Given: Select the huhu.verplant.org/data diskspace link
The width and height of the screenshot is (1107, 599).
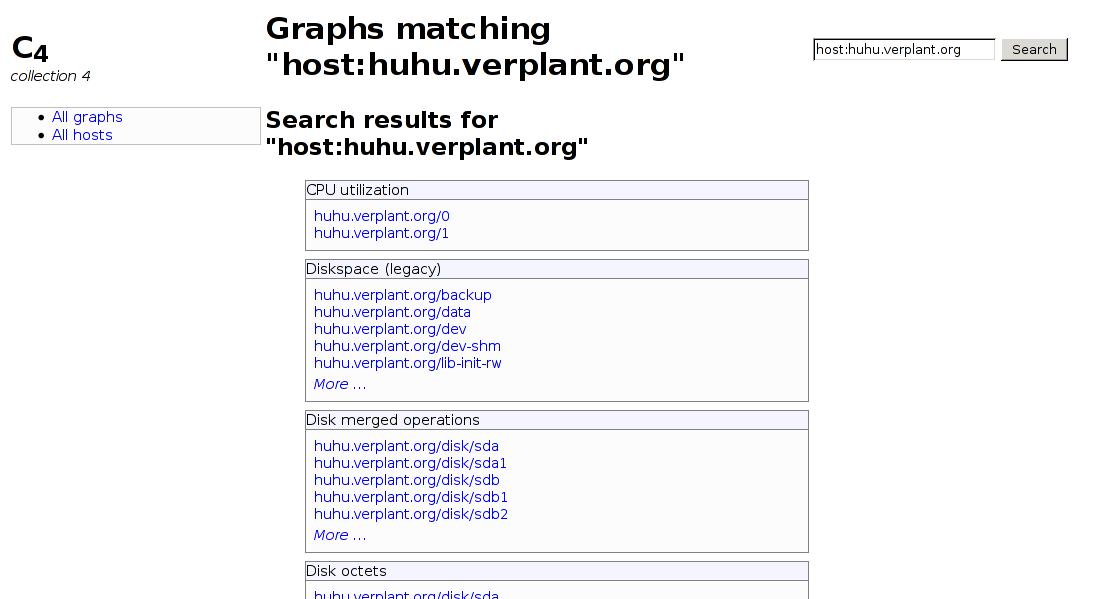Looking at the screenshot, I should tap(392, 312).
